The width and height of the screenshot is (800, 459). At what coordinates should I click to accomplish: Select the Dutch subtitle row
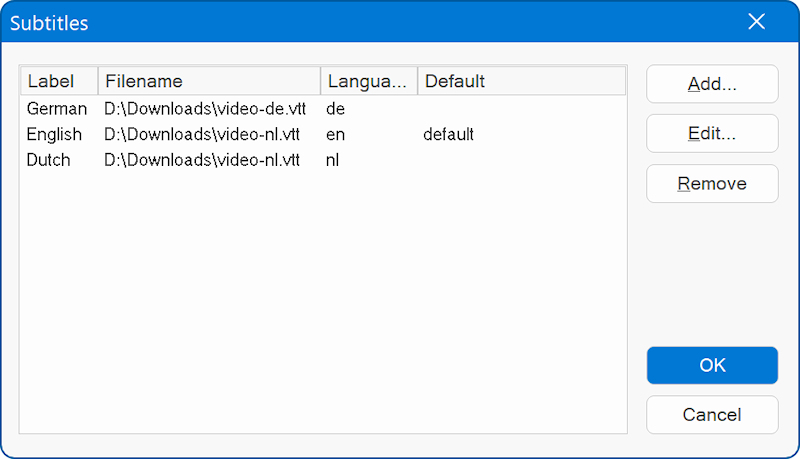pos(49,160)
